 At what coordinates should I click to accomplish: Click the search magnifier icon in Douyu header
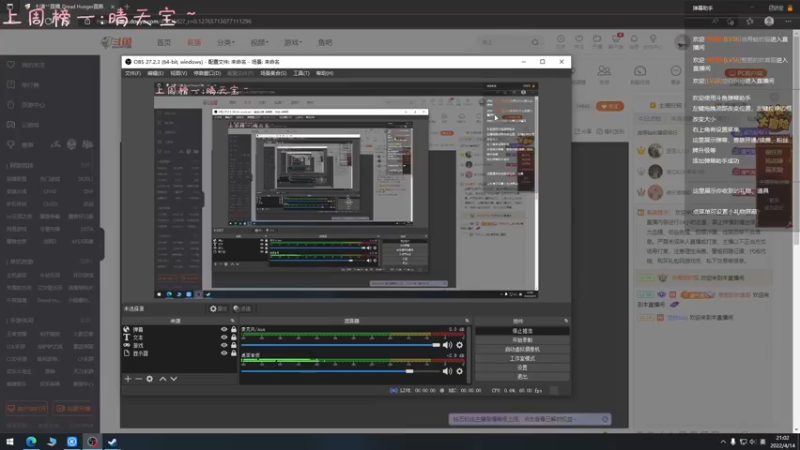pyautogui.click(x=535, y=42)
